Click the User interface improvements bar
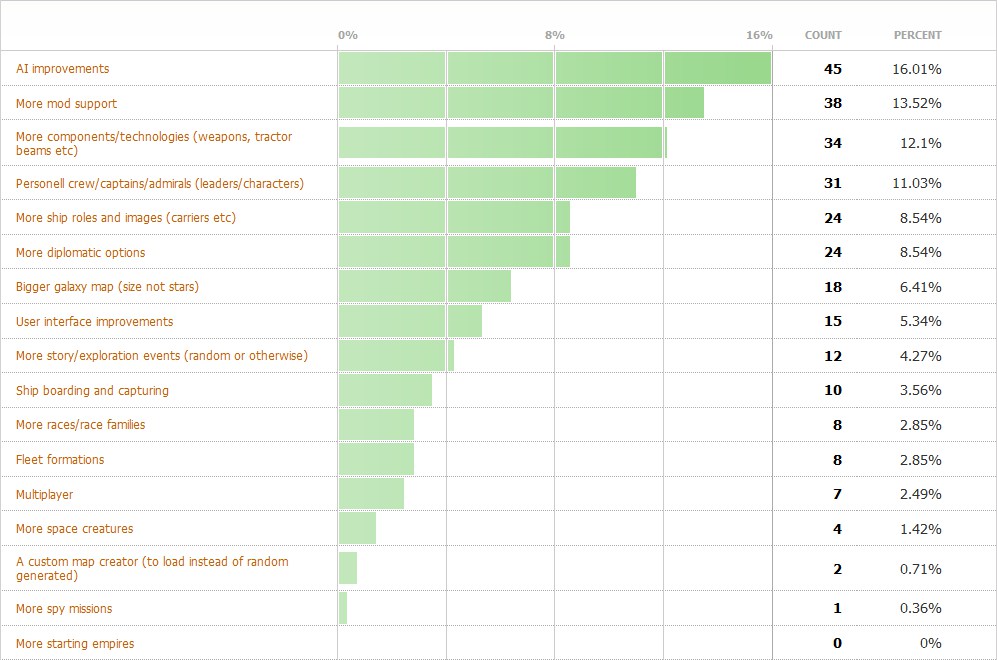The height and width of the screenshot is (660, 997). [410, 321]
